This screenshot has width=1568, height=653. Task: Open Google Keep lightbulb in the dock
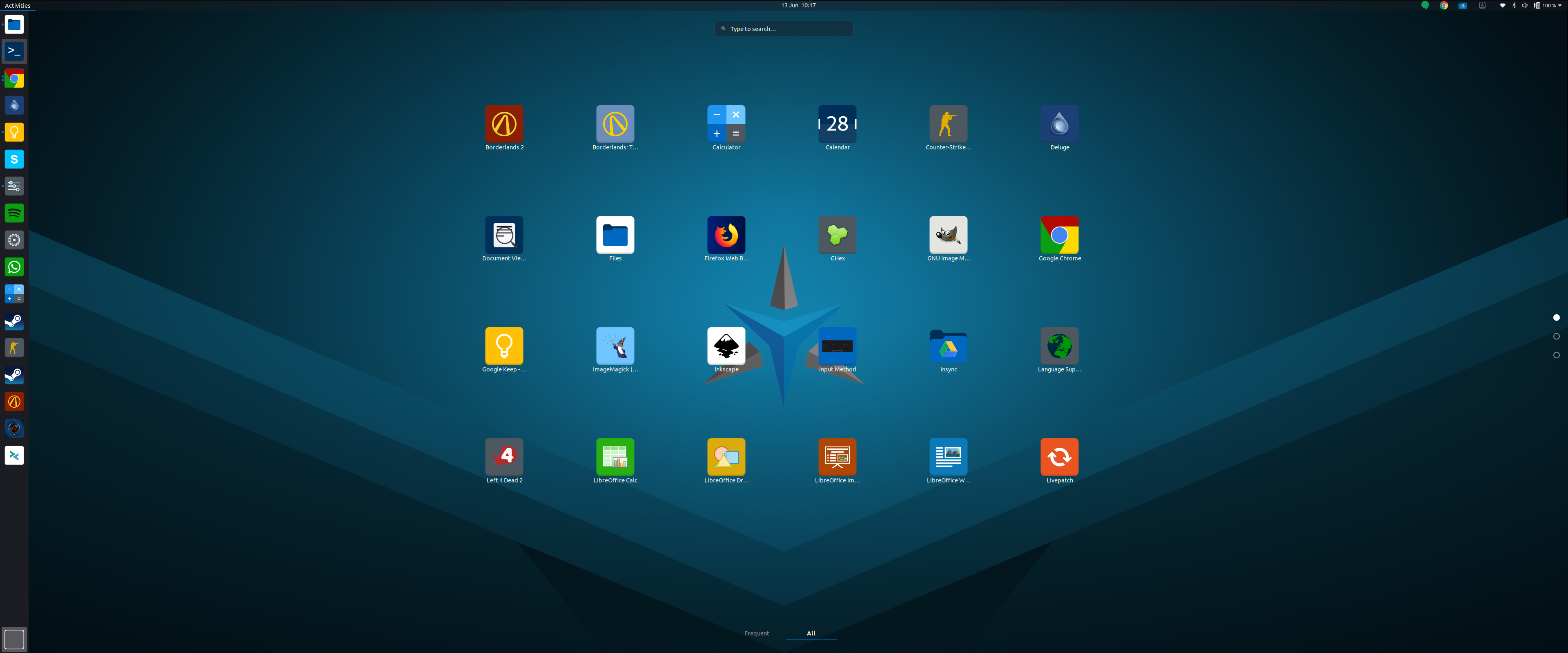pos(14,133)
